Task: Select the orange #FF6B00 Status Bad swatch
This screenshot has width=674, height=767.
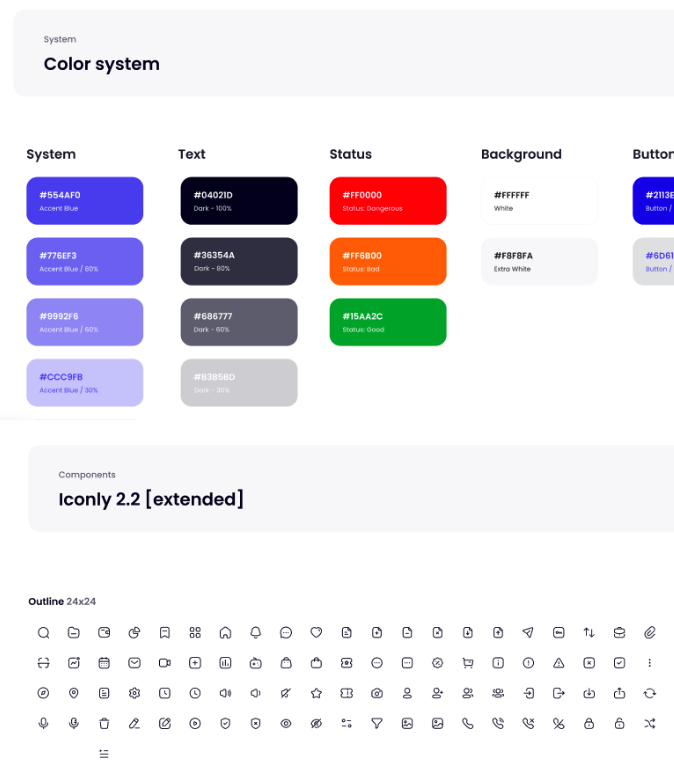Action: pyautogui.click(x=388, y=262)
